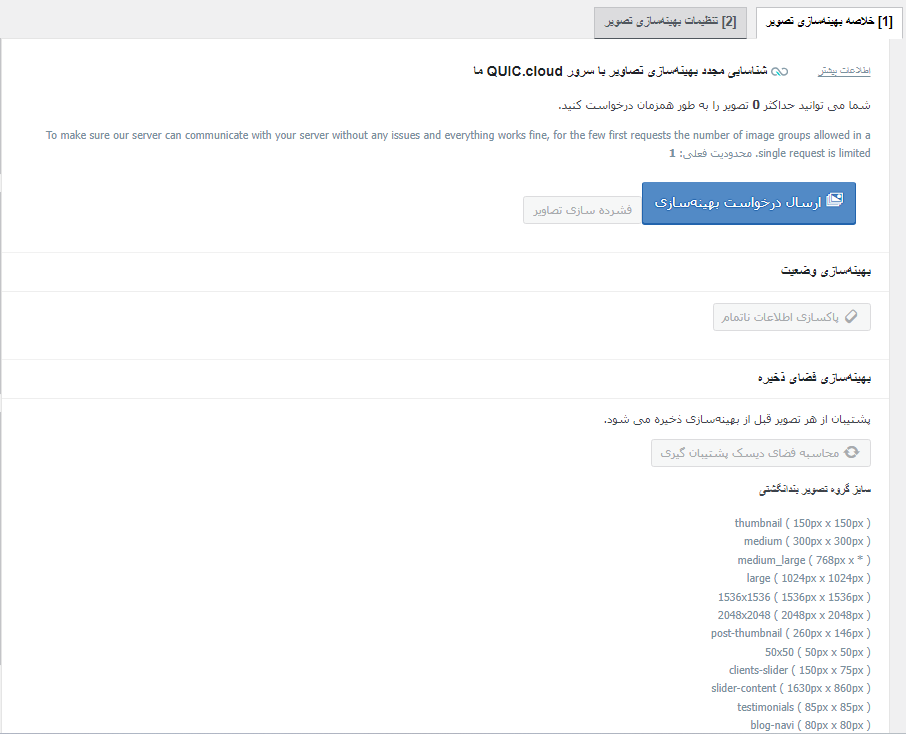This screenshot has height=734, width=906.
Task: Open the اطلاعات بیشتر link
Action: [x=845, y=71]
